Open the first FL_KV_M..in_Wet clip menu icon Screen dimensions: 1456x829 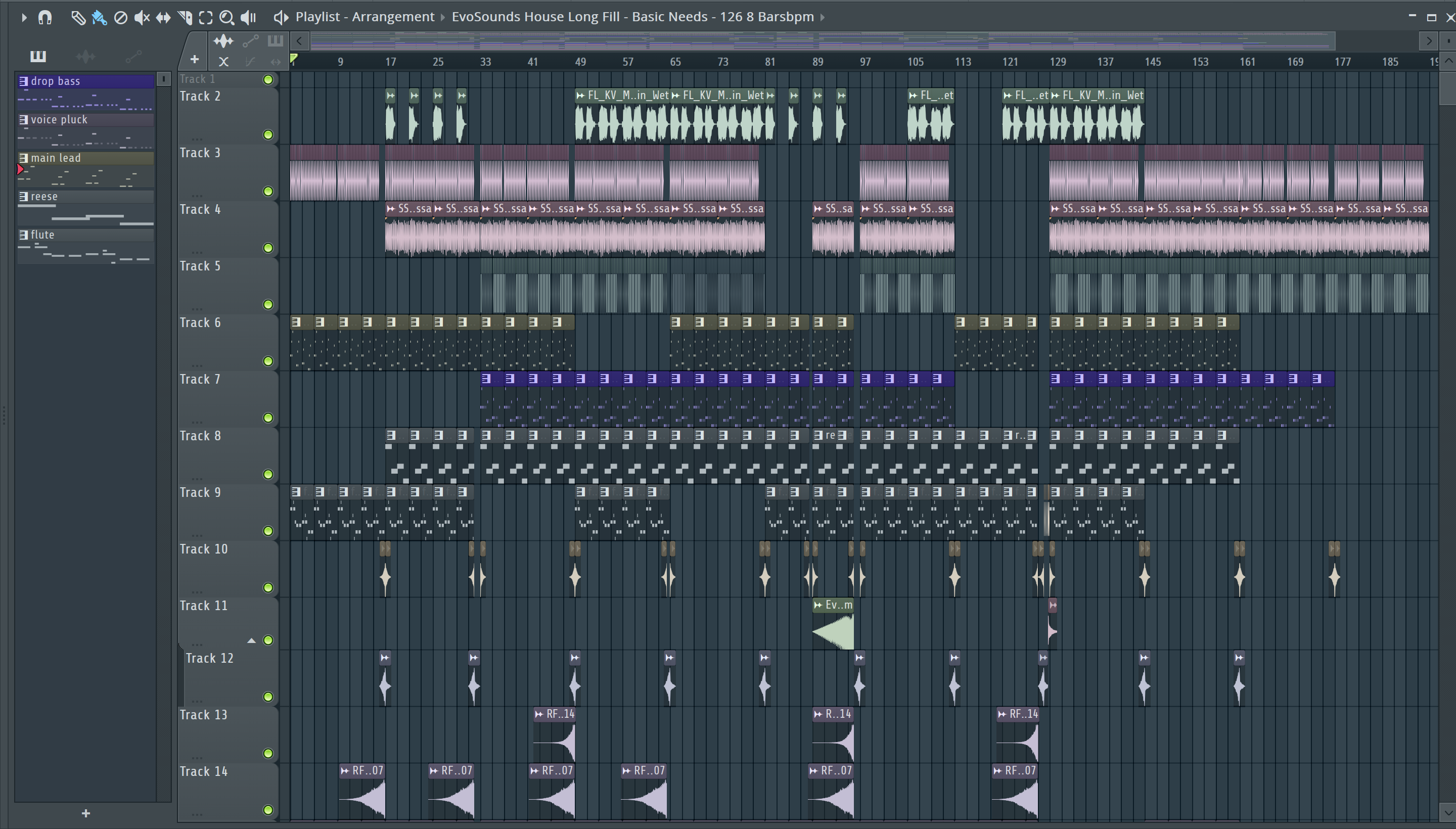580,96
